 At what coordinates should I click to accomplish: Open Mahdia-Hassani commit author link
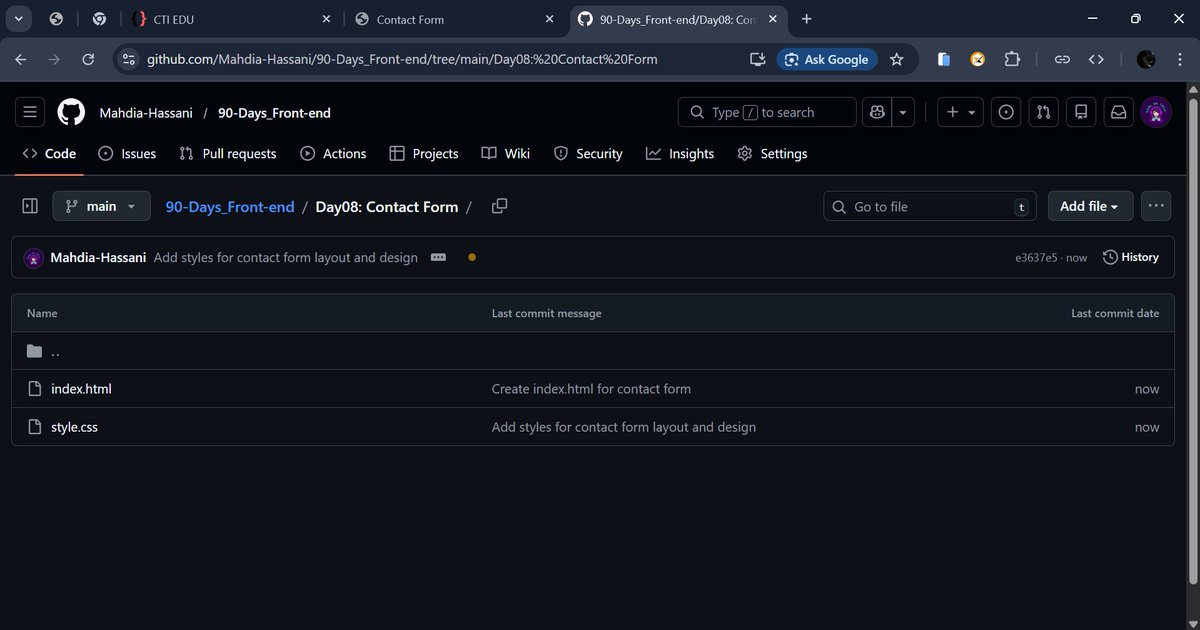tap(98, 257)
